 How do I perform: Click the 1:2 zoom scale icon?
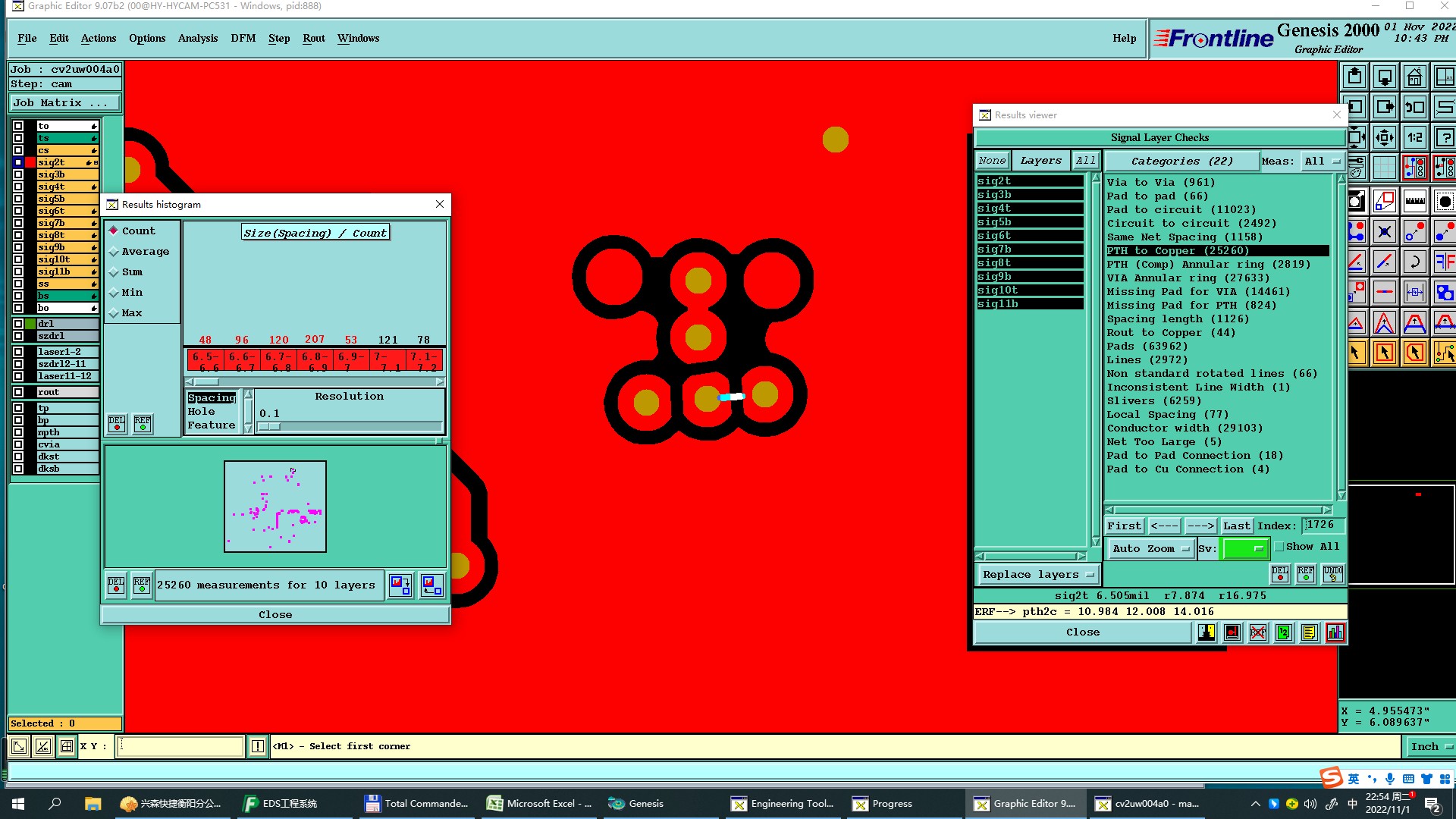pos(1415,137)
